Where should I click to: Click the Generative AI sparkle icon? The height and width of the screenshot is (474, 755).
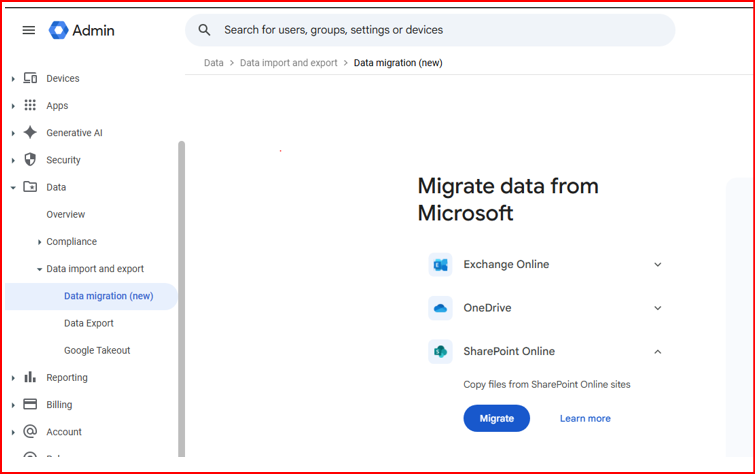30,133
